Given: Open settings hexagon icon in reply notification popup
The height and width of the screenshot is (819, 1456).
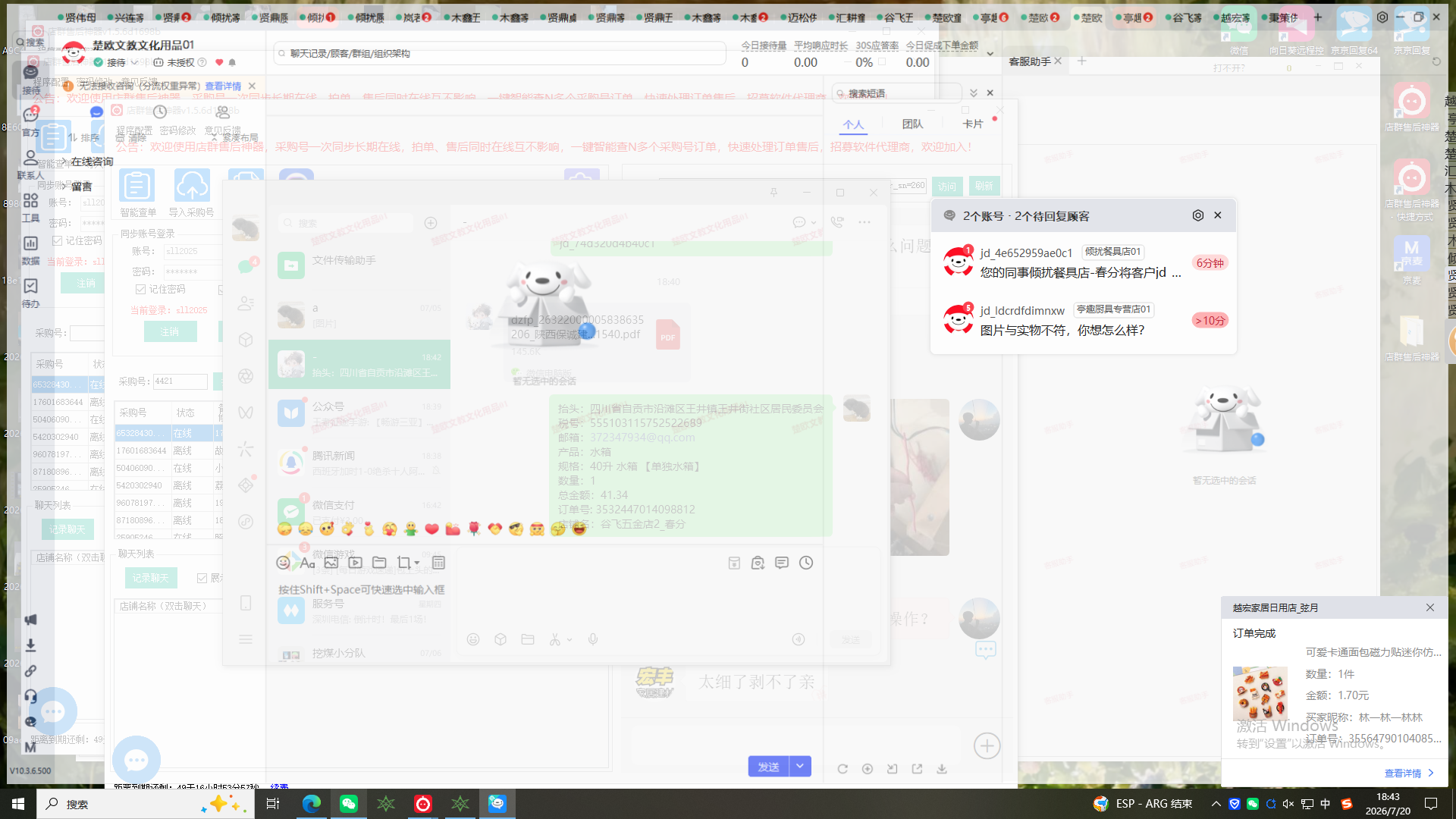Looking at the screenshot, I should pyautogui.click(x=1198, y=215).
